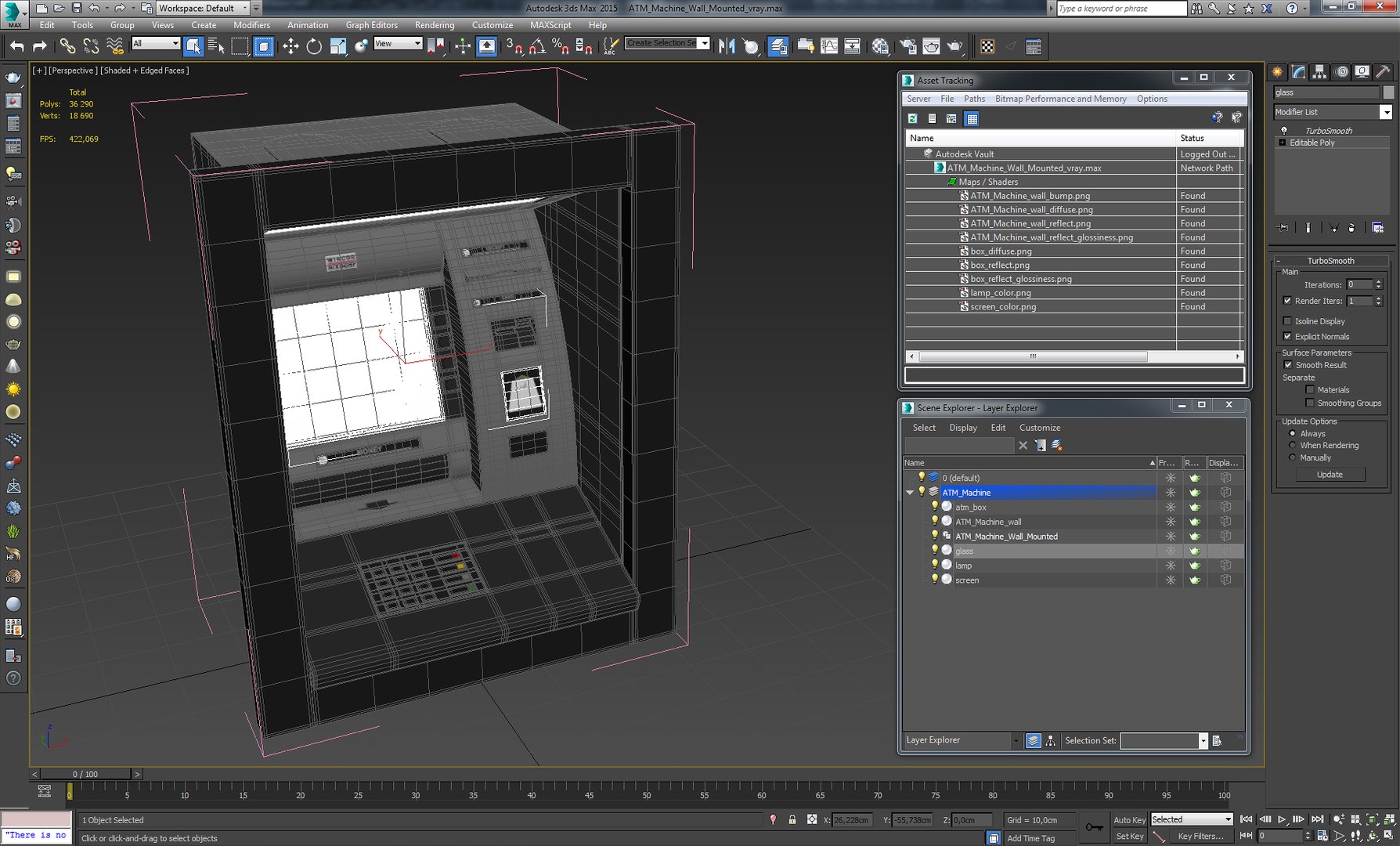Image resolution: width=1400 pixels, height=846 pixels.
Task: Collapse the ATM_Machine layer tree
Action: click(910, 493)
